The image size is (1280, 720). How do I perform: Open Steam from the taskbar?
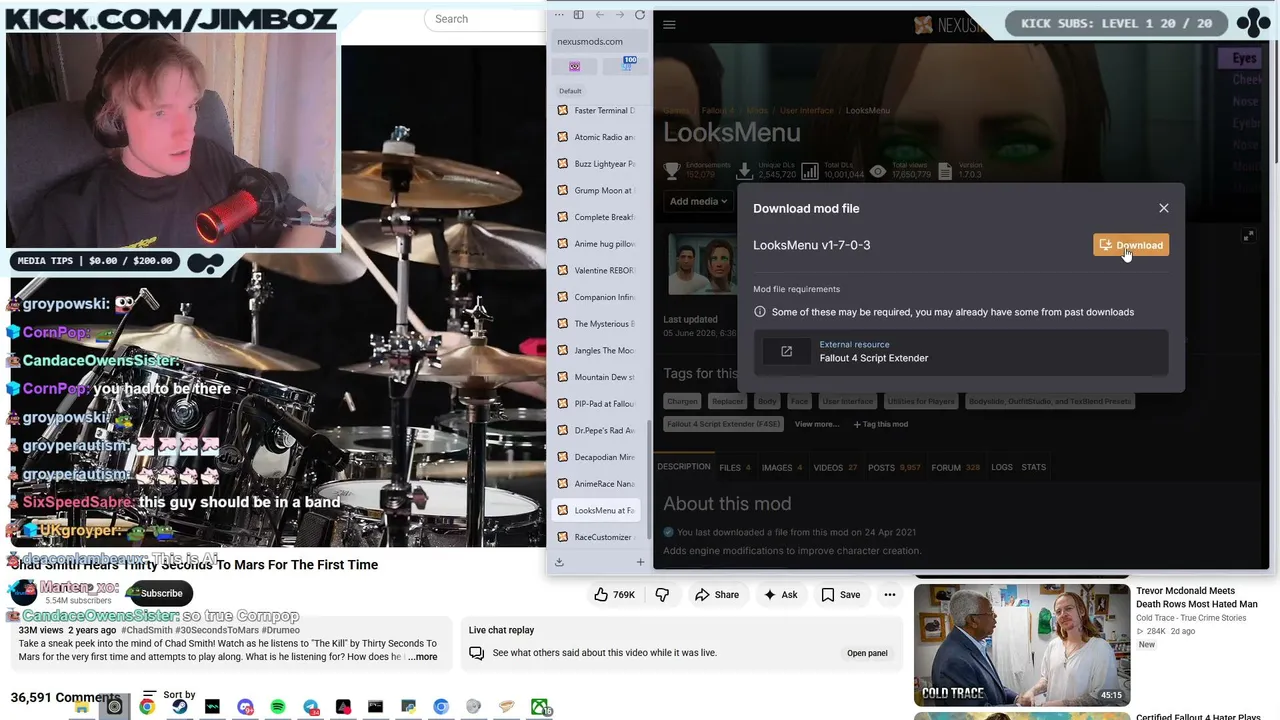click(180, 707)
